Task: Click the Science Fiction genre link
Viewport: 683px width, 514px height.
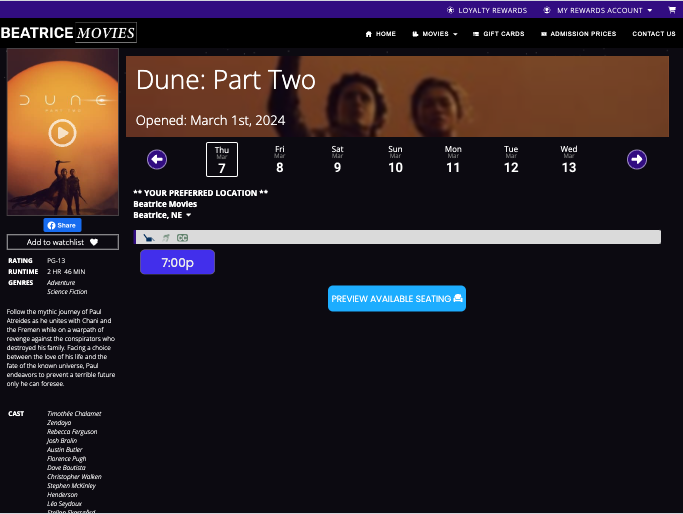Action: [67, 292]
